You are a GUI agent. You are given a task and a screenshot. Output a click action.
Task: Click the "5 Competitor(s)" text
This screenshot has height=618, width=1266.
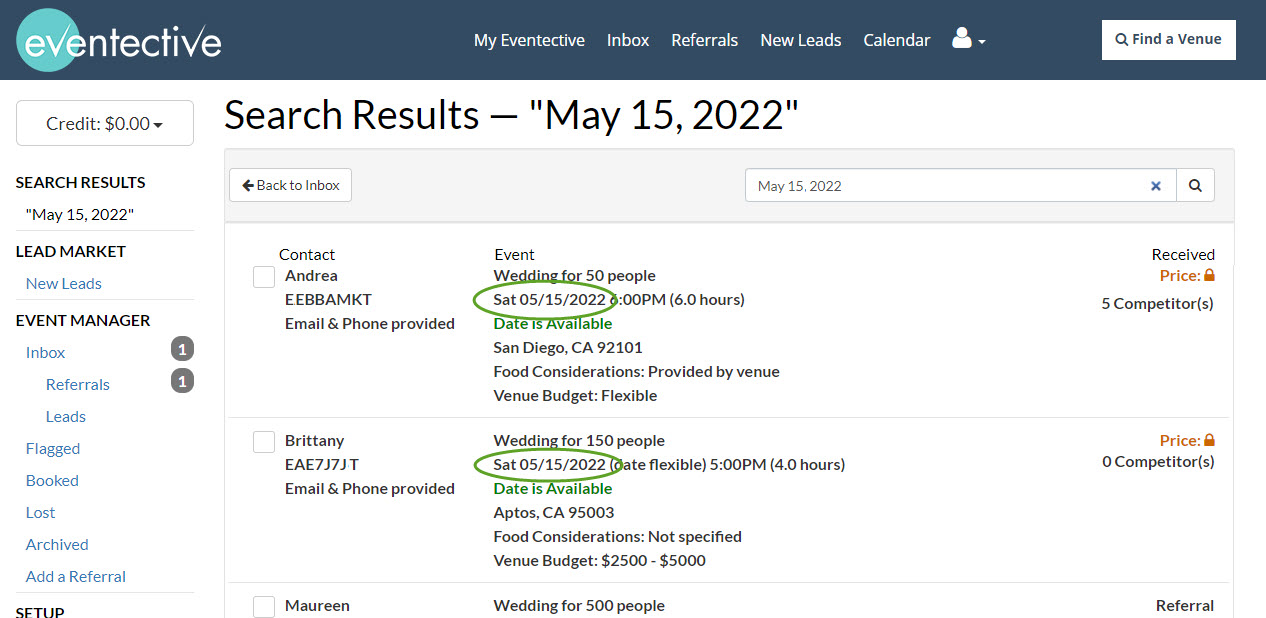coord(1158,303)
